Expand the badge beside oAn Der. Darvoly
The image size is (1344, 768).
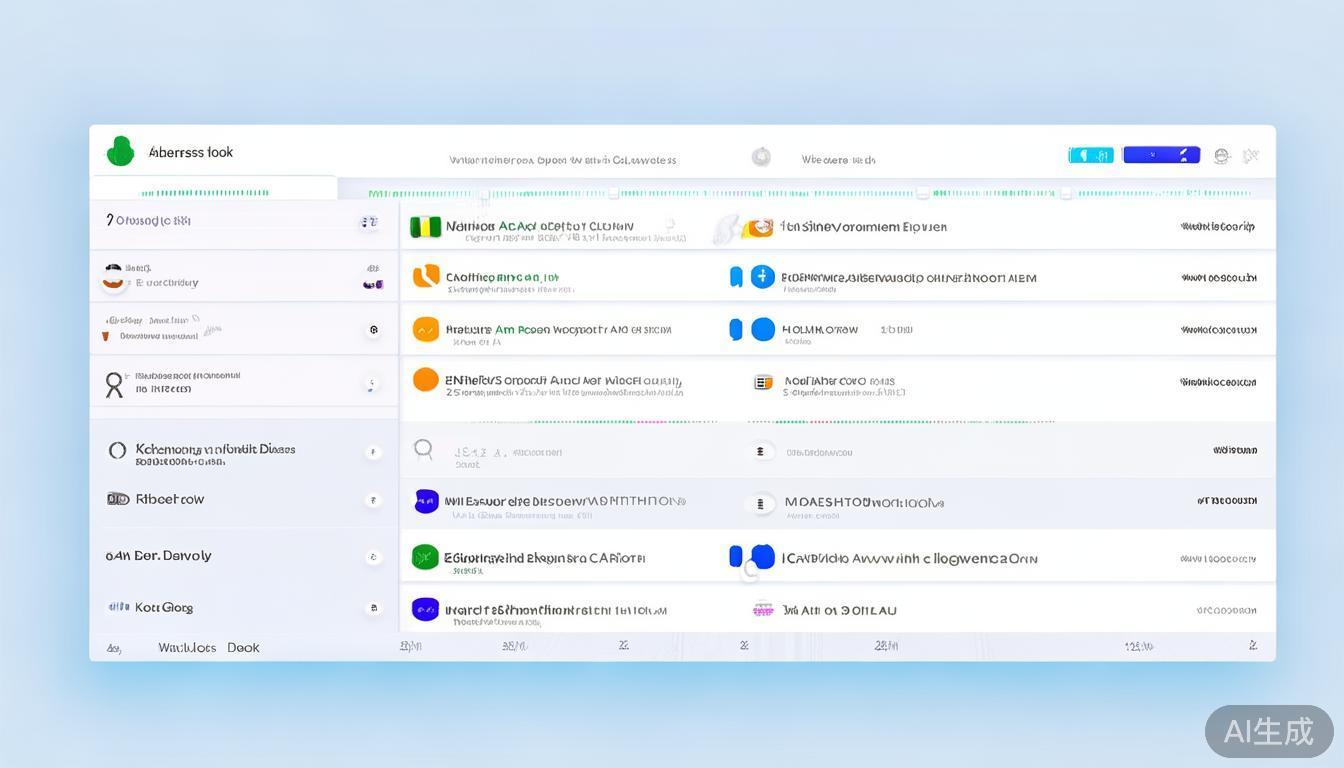point(373,557)
